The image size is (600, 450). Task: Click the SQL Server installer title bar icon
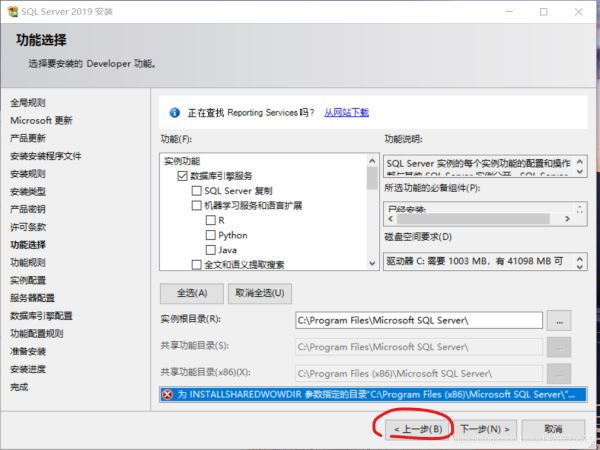(12, 12)
